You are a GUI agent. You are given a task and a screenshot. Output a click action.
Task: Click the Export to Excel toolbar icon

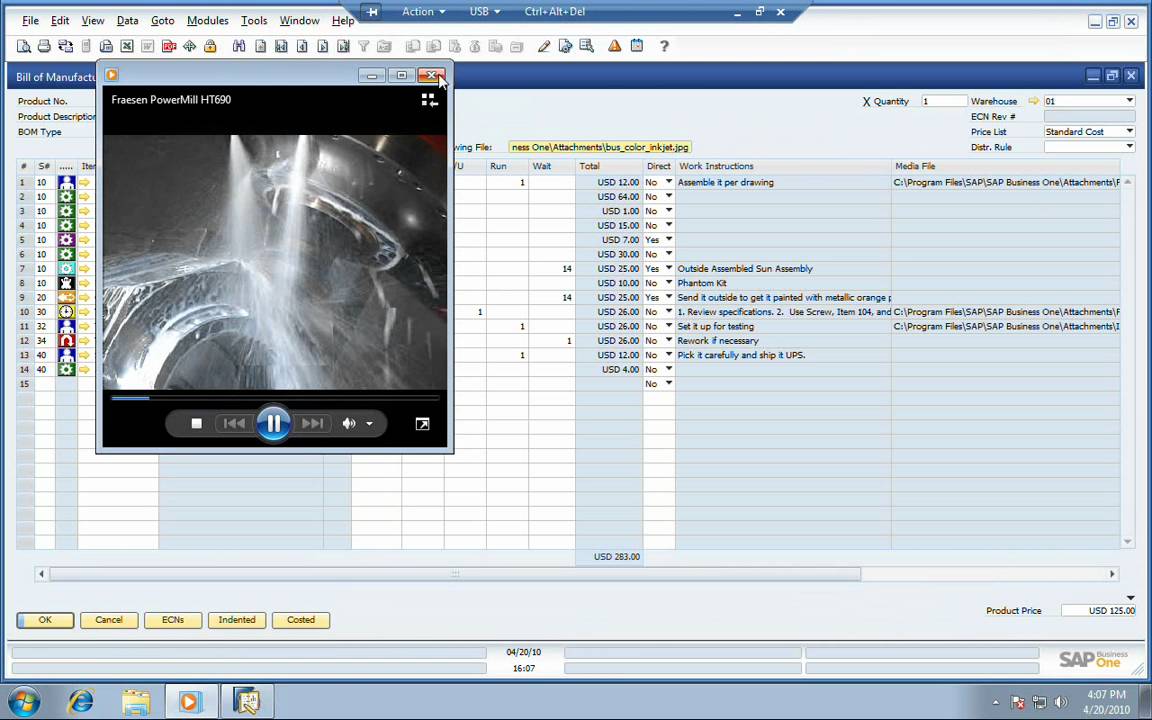127,46
